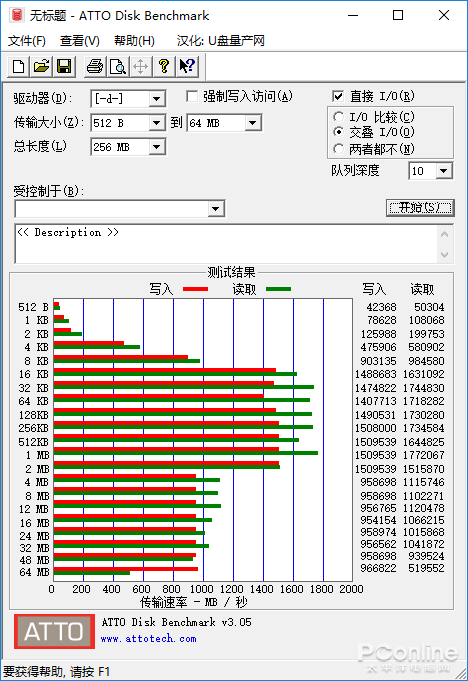
Task: Open the 查看(V) menu
Action: pos(79,41)
